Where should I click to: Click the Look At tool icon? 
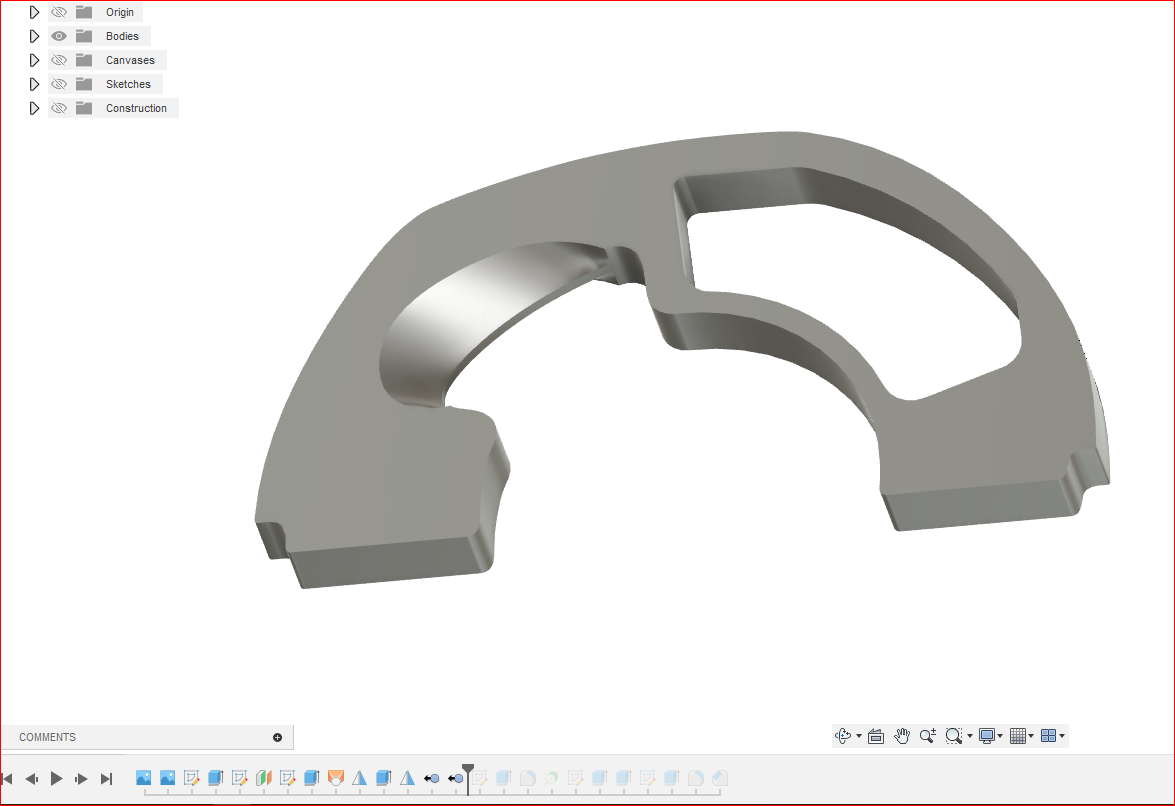pyautogui.click(x=875, y=735)
